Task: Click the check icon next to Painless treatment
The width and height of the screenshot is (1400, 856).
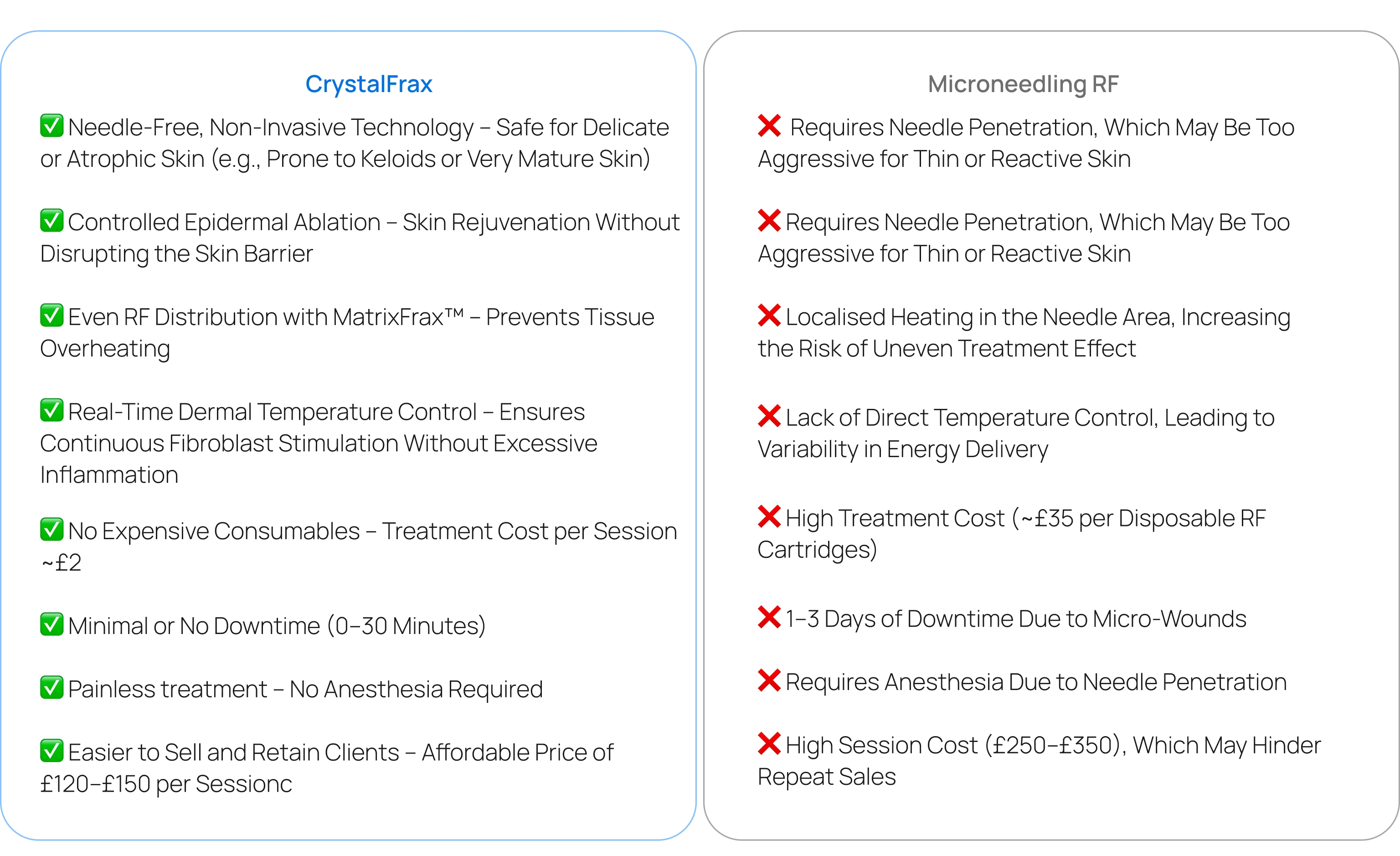Action: [x=51, y=687]
